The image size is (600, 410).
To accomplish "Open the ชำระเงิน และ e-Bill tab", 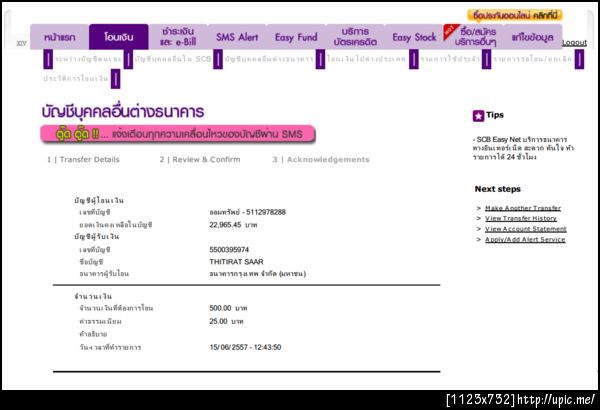I will point(178,37).
